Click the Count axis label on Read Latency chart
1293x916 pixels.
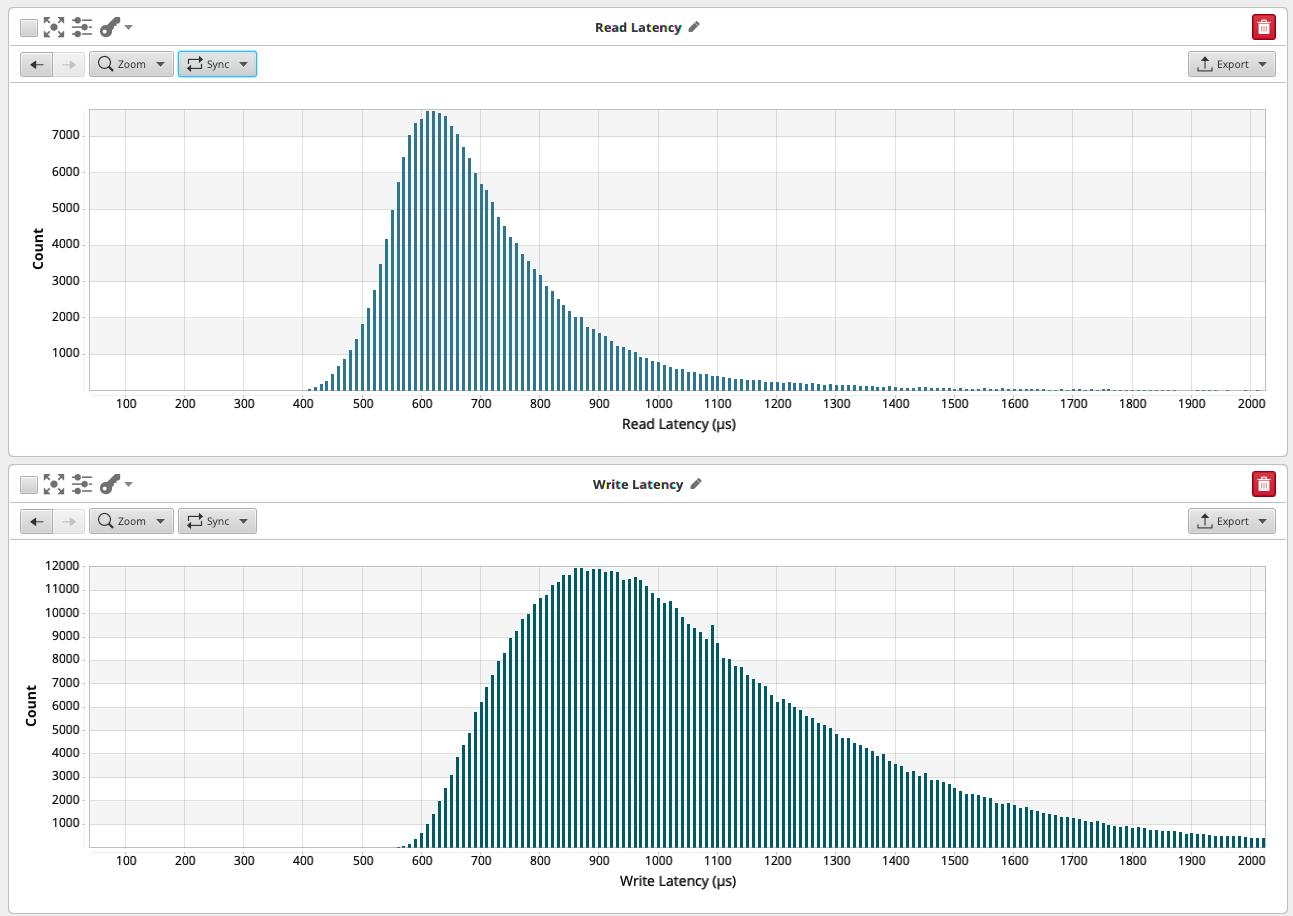(x=38, y=249)
